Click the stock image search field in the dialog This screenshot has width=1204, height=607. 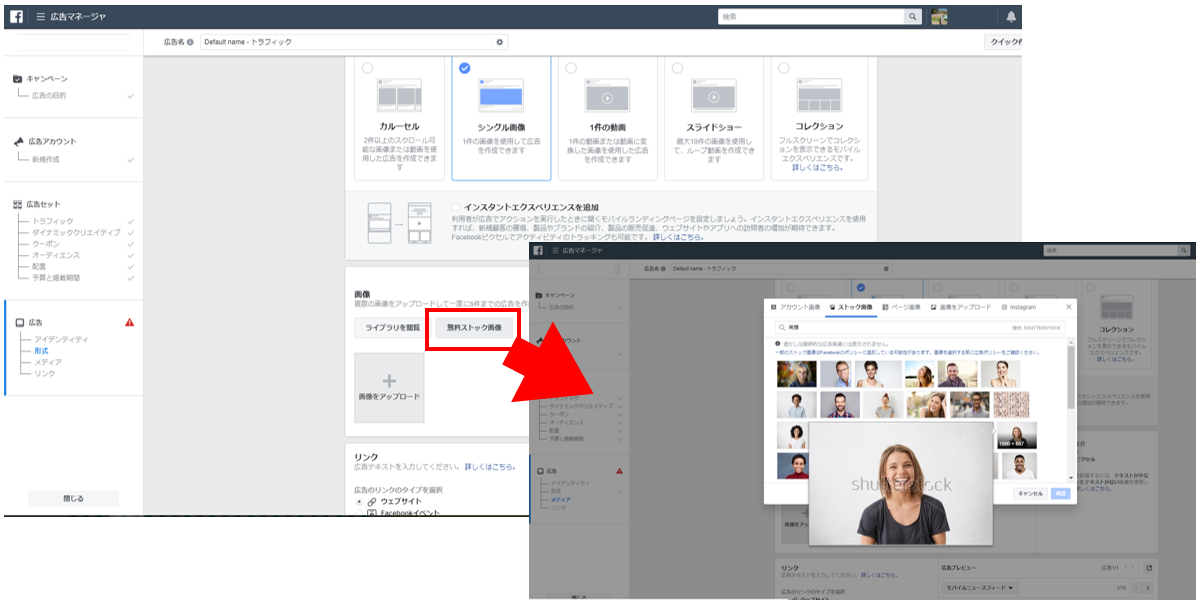[920, 327]
